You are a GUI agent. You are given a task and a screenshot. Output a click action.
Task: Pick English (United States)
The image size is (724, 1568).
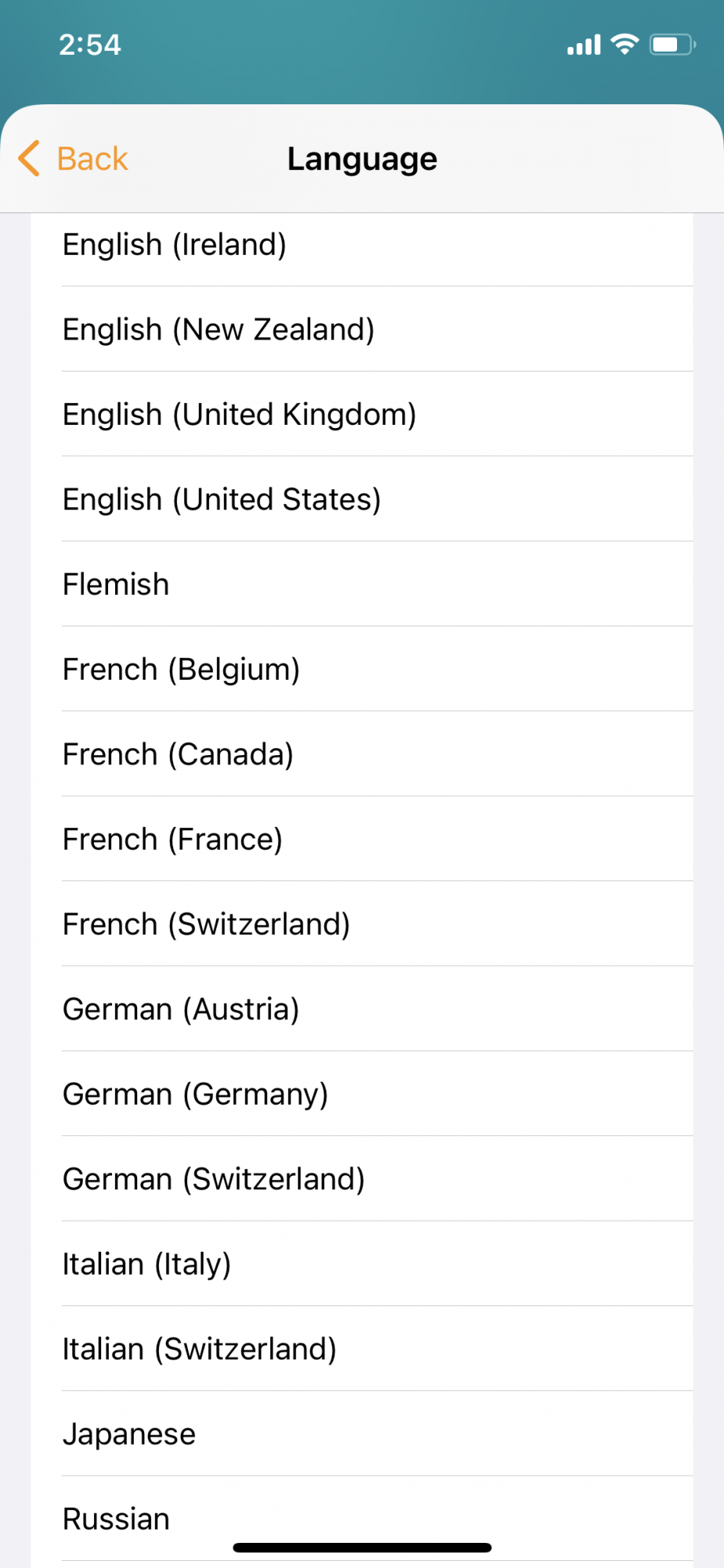(362, 499)
